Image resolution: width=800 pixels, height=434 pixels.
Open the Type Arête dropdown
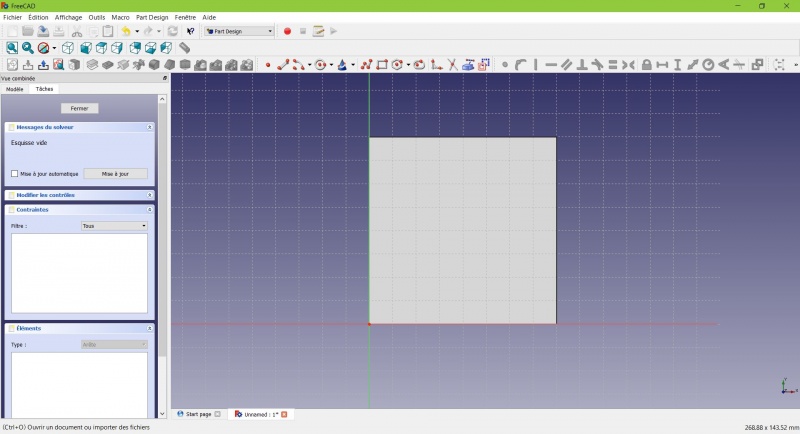point(114,344)
